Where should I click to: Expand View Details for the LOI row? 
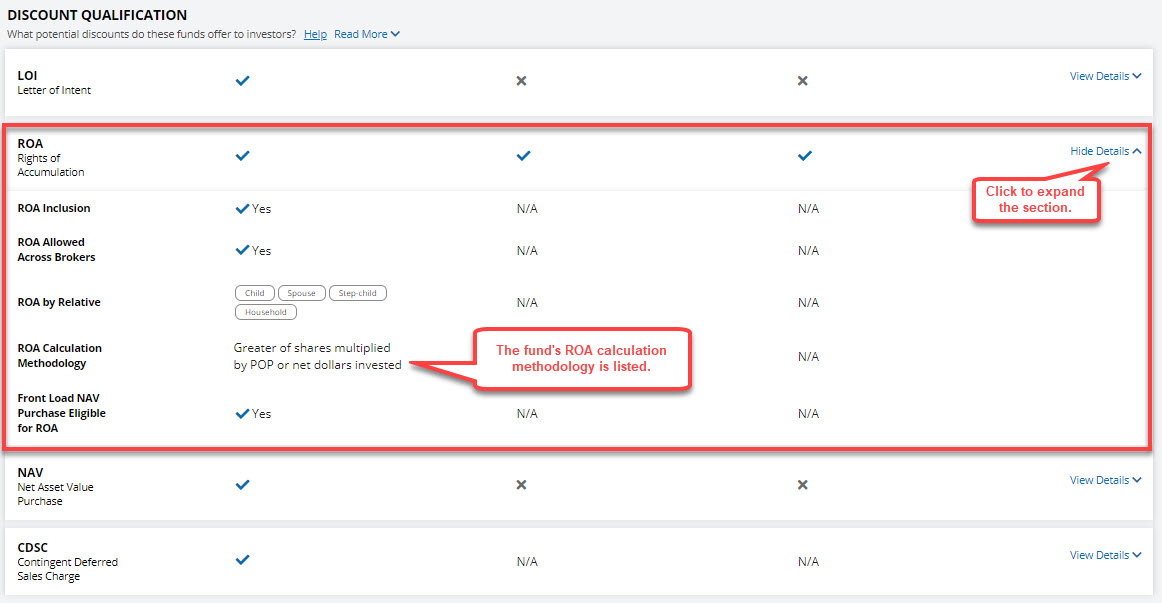coord(1105,75)
